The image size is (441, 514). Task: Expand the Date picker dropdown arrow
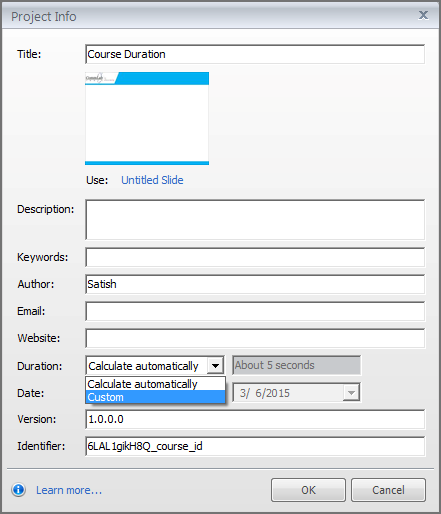coord(351,393)
